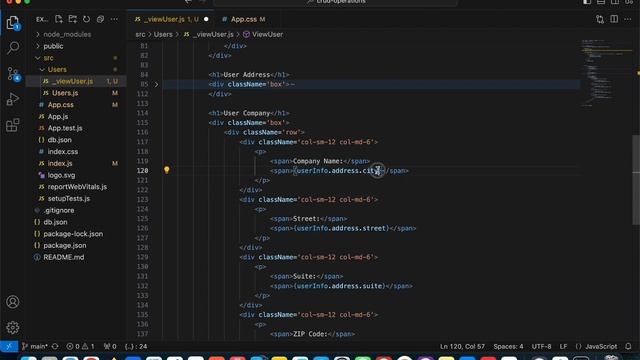640x360 pixels.
Task: Select _viewUser.js in the breadcrumb
Action: coord(213,35)
